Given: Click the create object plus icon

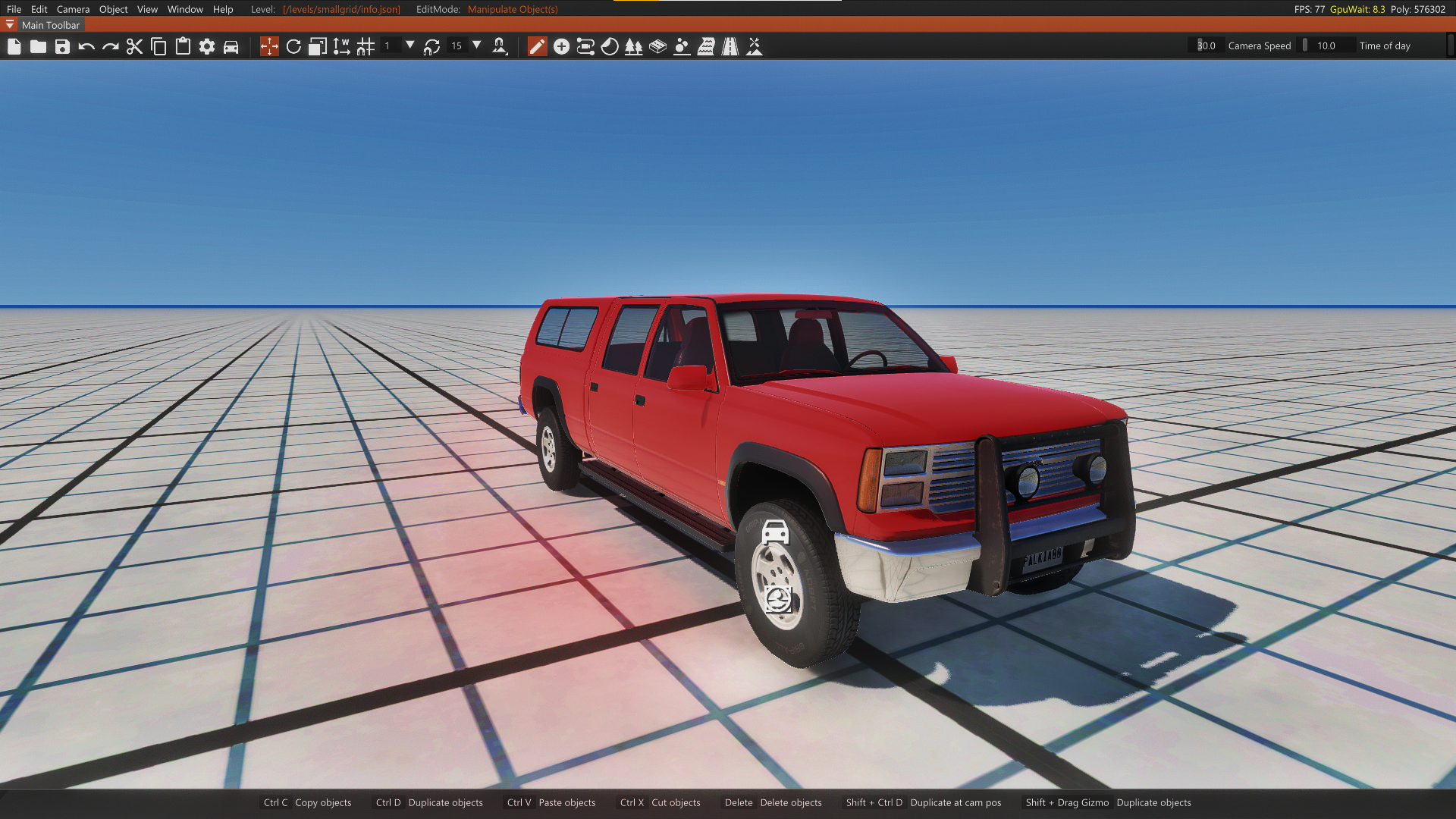Looking at the screenshot, I should [561, 47].
